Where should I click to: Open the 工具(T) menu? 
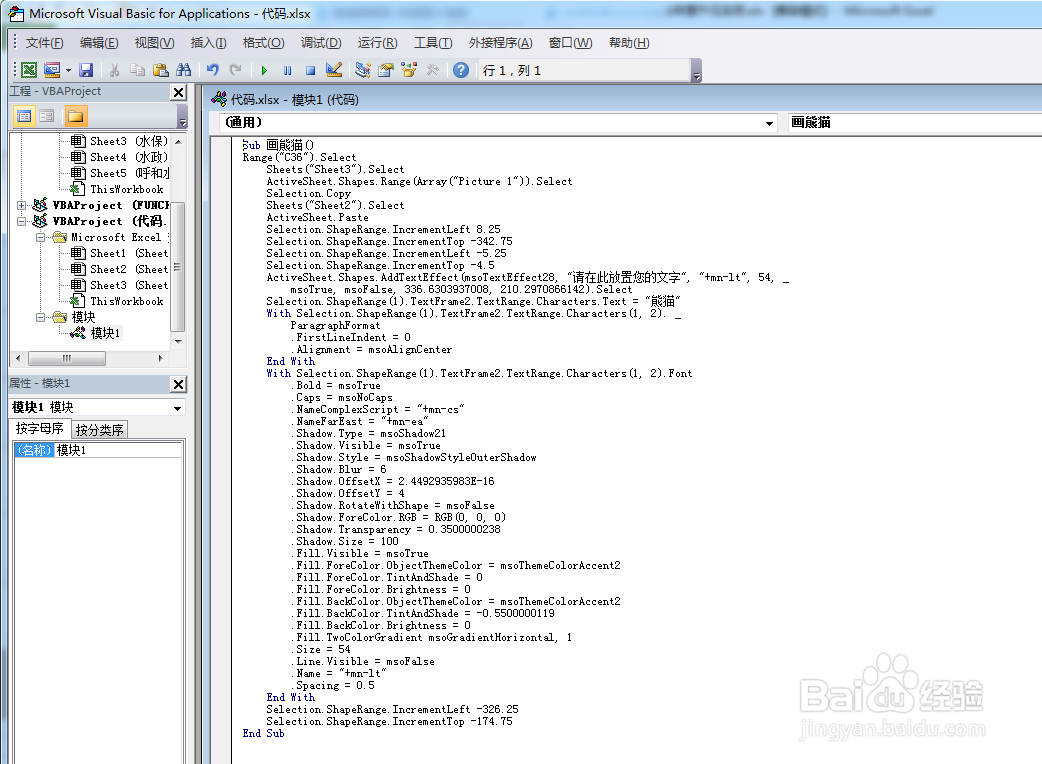coord(433,43)
